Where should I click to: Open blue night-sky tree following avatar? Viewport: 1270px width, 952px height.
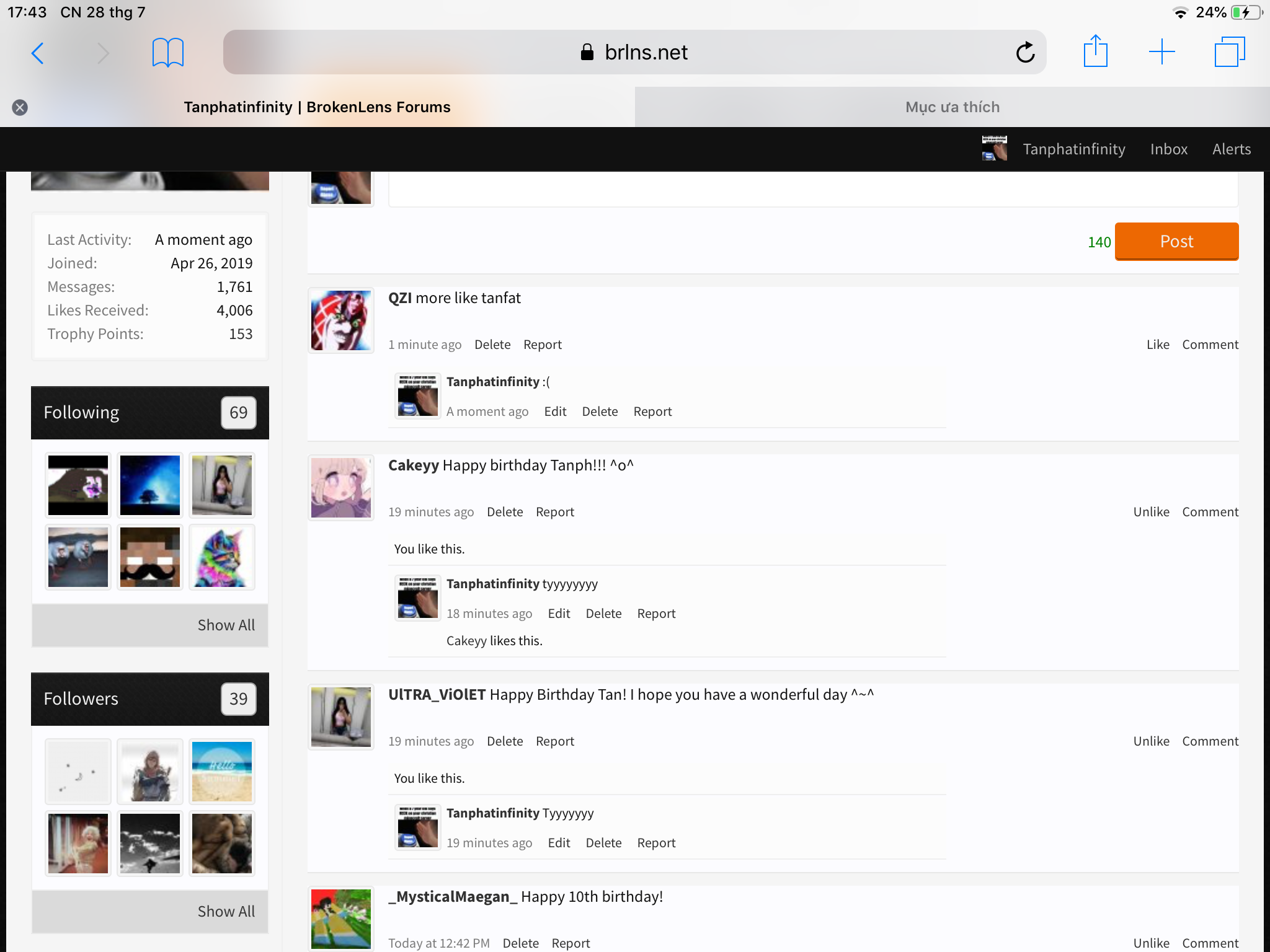[150, 485]
